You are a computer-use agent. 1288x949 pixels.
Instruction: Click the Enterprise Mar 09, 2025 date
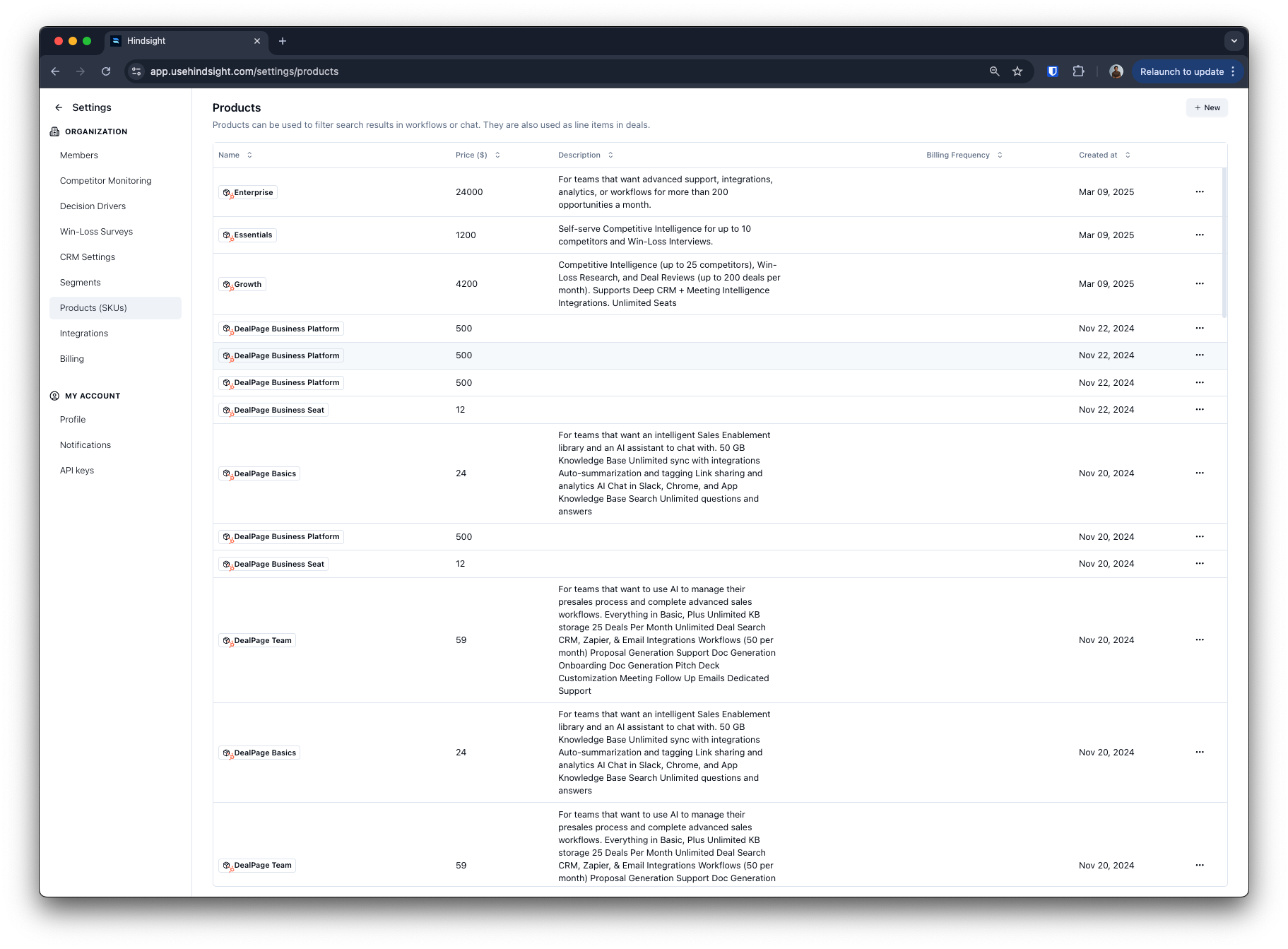click(x=1106, y=192)
